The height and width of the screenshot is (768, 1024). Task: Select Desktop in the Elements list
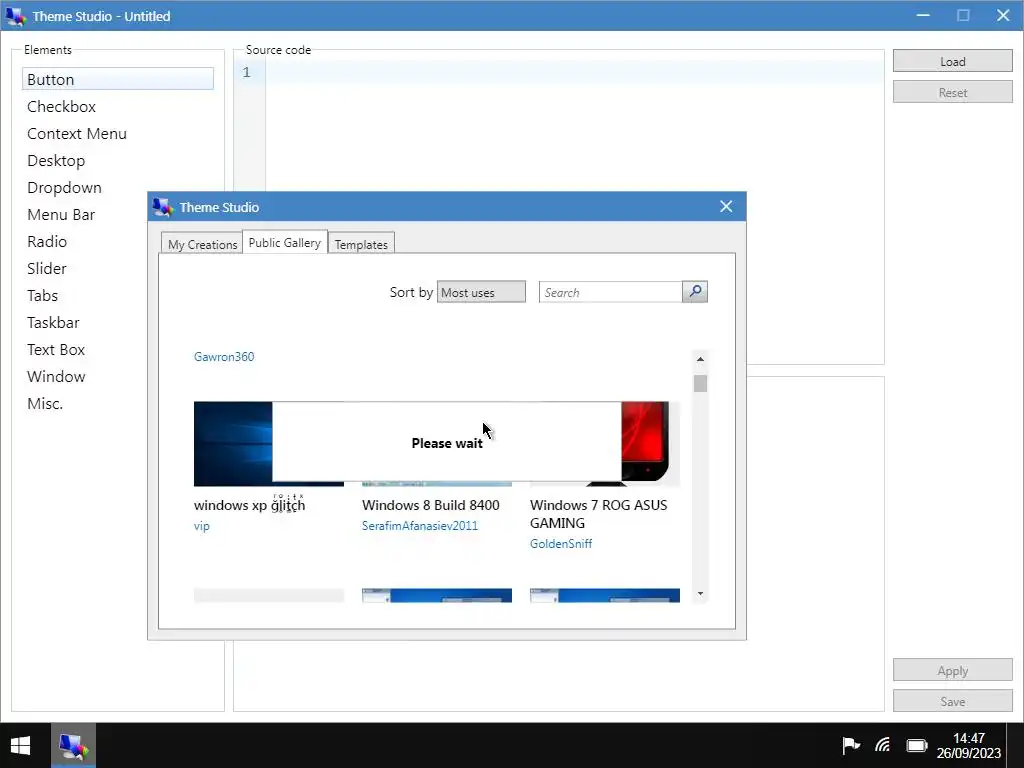(x=118, y=160)
